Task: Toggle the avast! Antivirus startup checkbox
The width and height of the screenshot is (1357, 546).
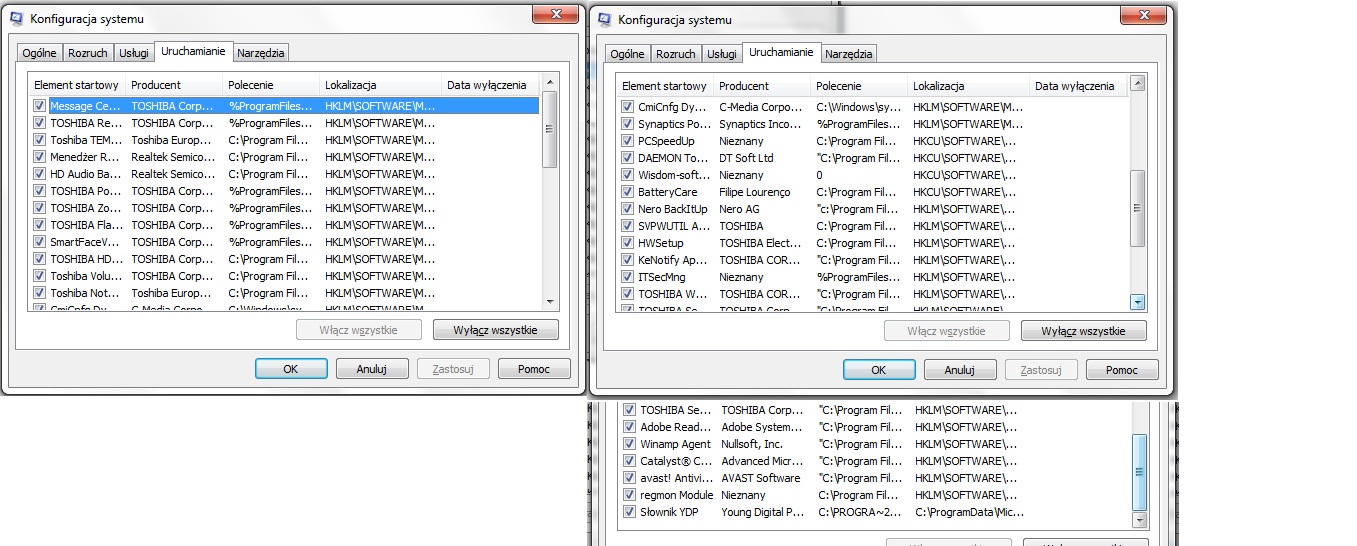Action: click(x=629, y=478)
